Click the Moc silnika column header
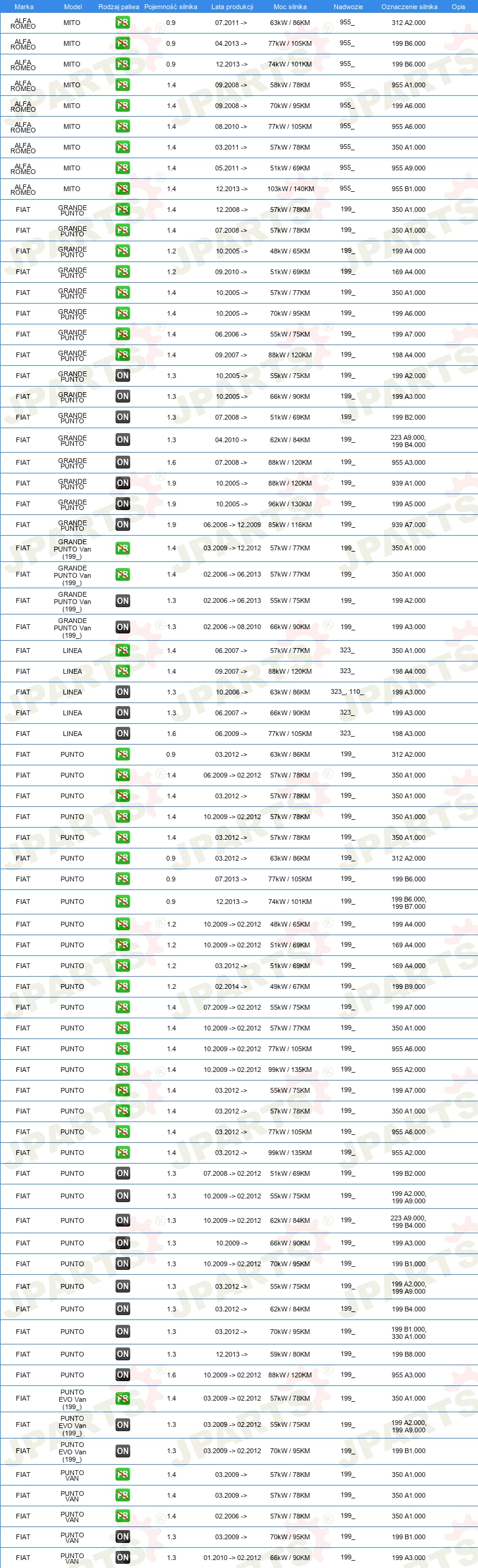Screen dimensions: 478x1568 coord(290,7)
